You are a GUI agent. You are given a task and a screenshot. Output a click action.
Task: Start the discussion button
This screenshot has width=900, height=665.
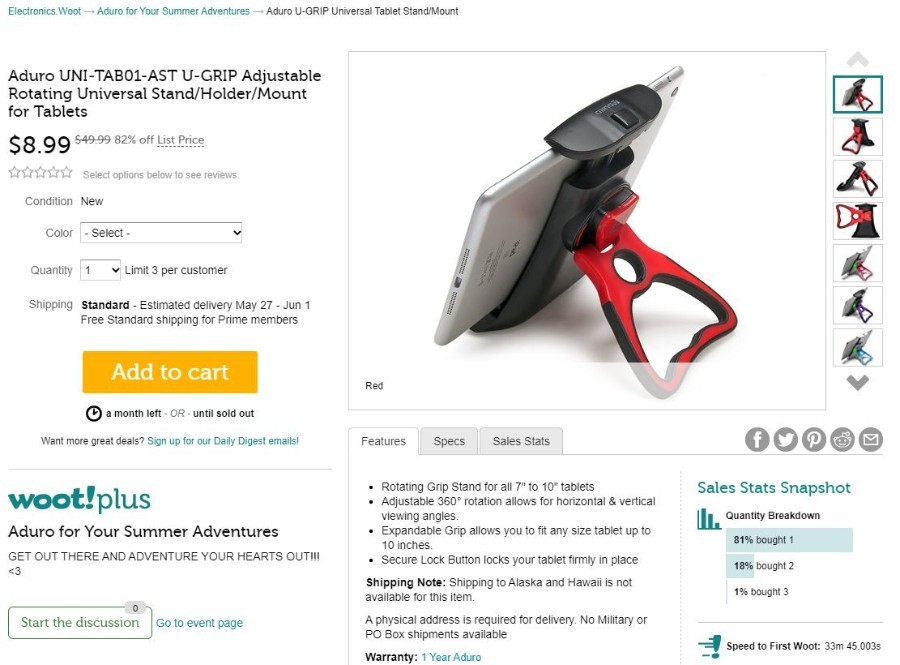point(80,623)
